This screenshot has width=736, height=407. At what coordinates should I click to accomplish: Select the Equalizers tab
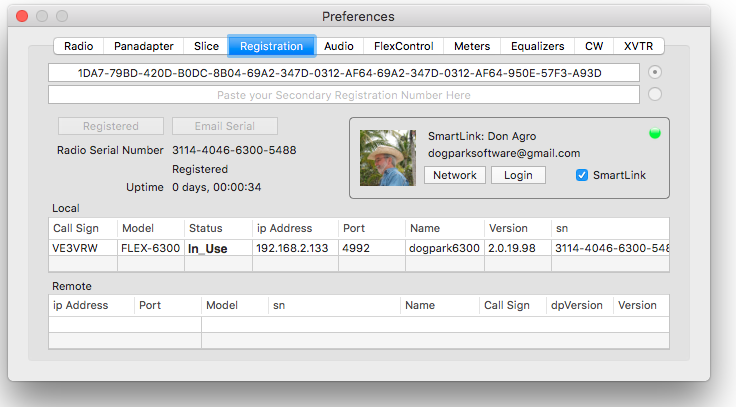538,46
